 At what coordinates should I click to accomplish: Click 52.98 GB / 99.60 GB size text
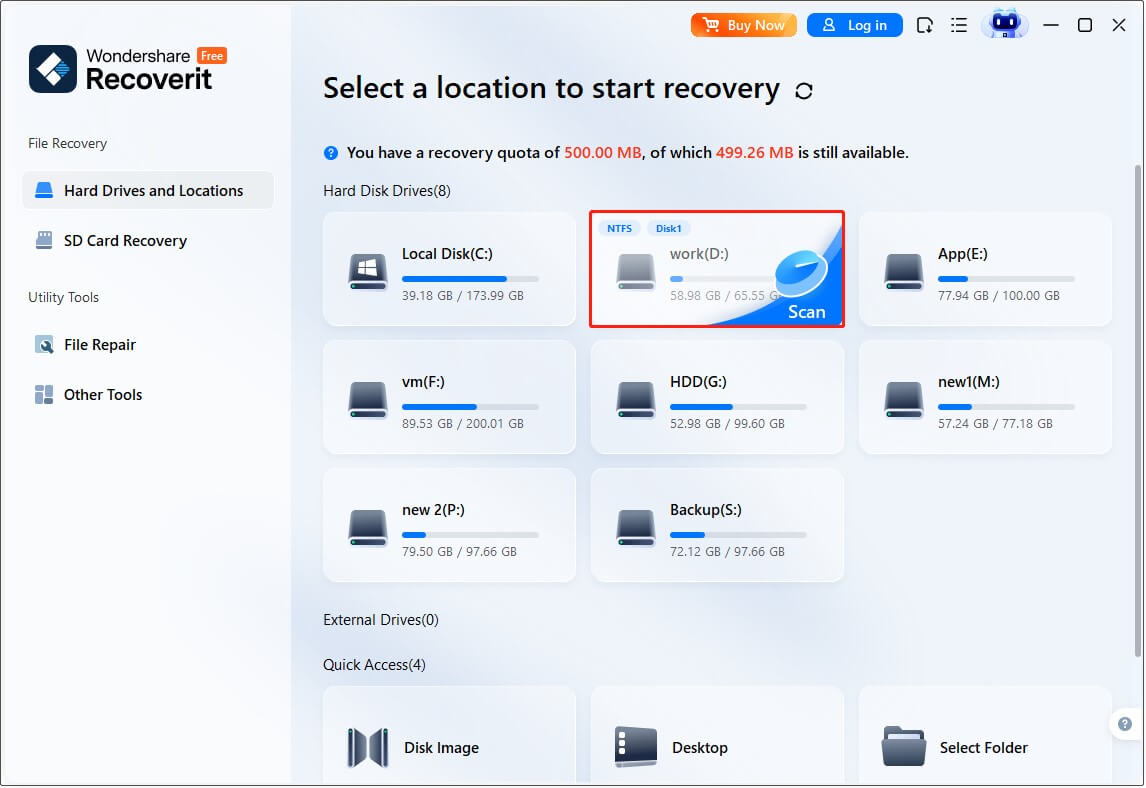pos(727,423)
